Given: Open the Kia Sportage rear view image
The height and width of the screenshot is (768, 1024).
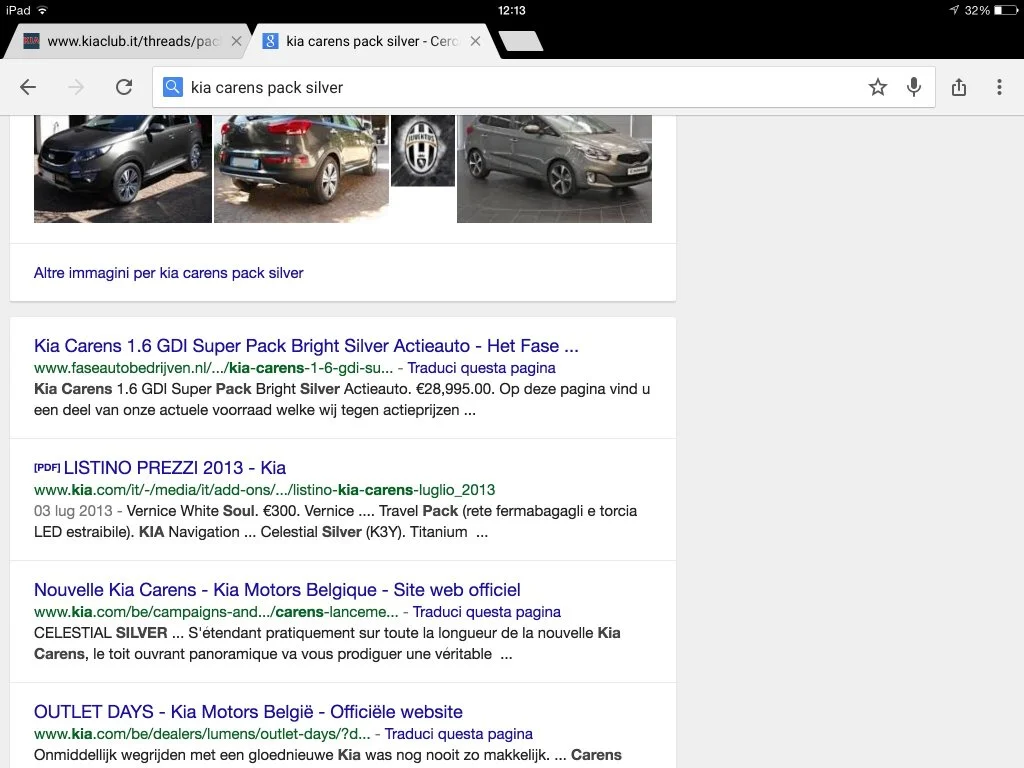Looking at the screenshot, I should click(x=301, y=168).
